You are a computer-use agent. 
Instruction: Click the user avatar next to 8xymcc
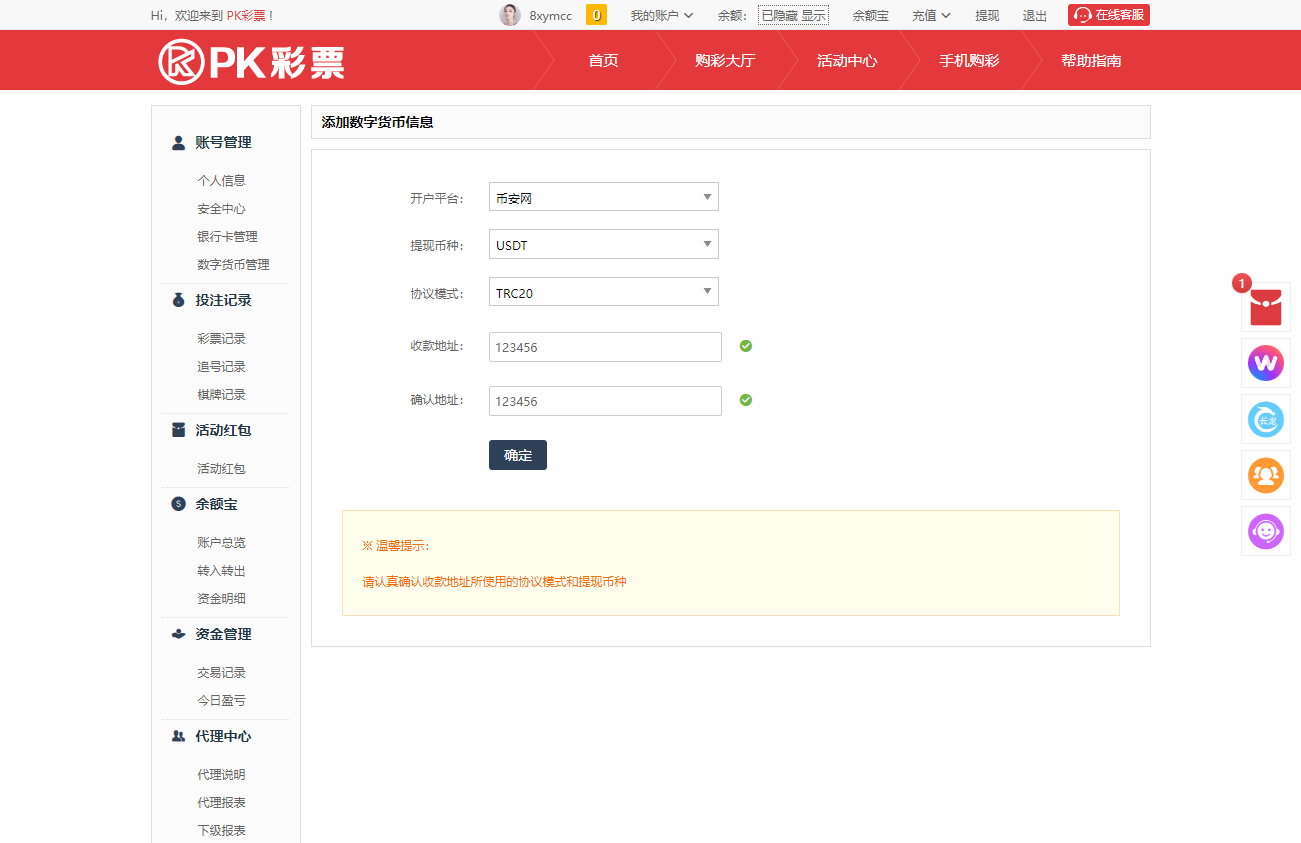tap(510, 15)
